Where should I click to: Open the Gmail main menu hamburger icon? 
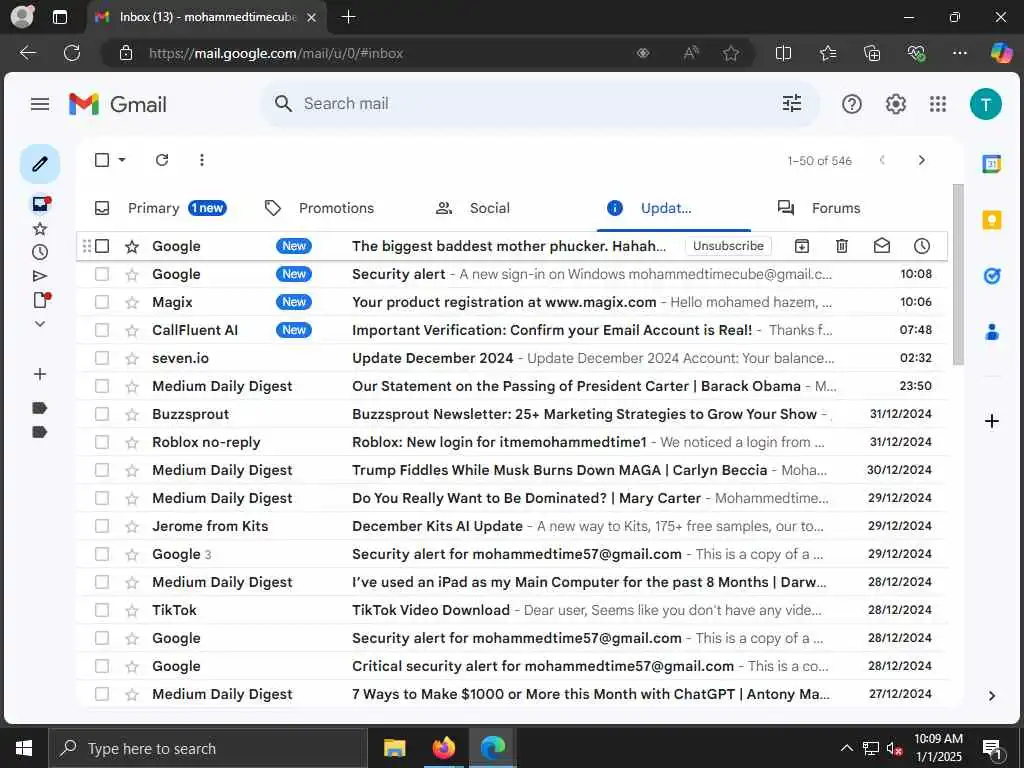coord(40,104)
